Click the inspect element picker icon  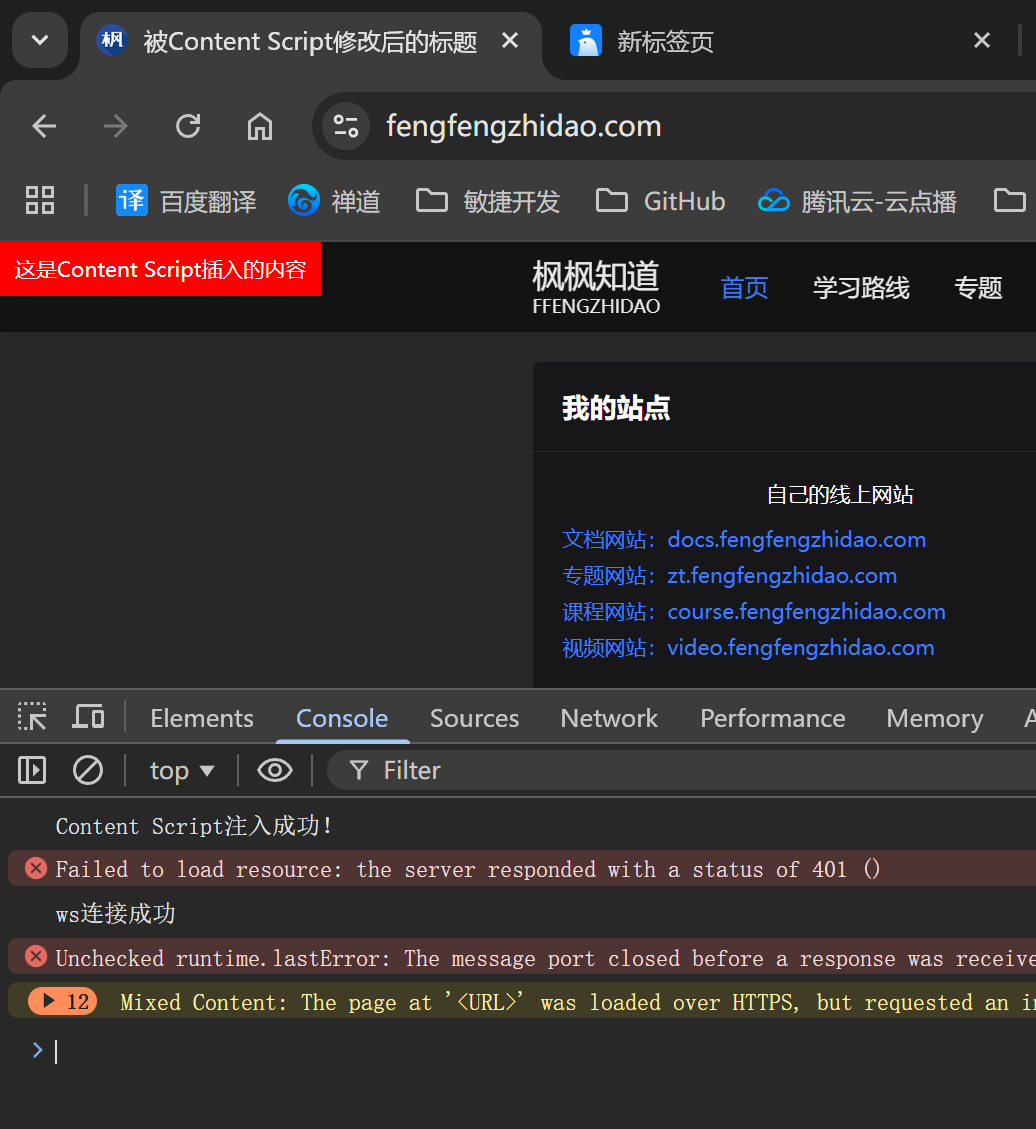point(32,717)
